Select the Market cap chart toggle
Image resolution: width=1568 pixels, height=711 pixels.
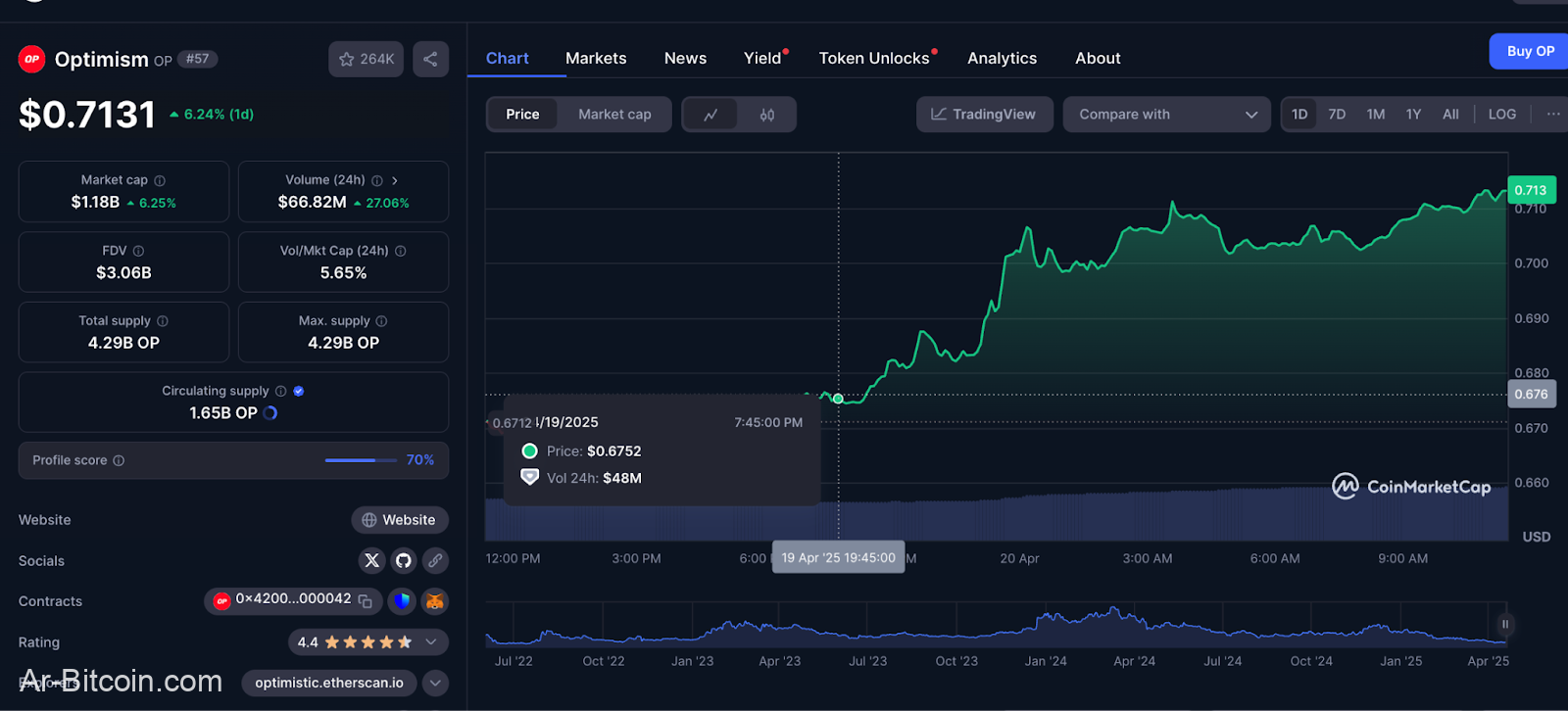pos(614,115)
